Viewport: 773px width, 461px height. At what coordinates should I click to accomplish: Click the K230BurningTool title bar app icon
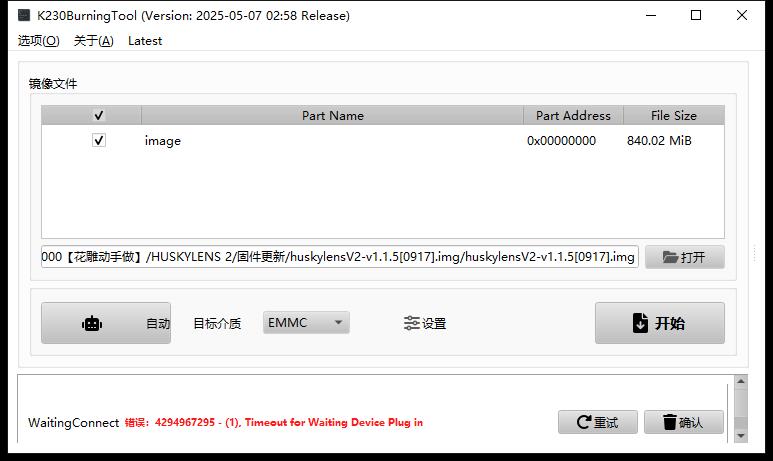click(24, 15)
